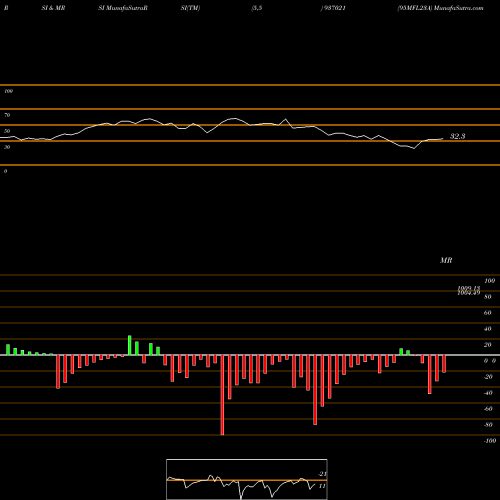Click the MR right-axis label -20
This screenshot has height=500, width=500.
pos(488,377)
